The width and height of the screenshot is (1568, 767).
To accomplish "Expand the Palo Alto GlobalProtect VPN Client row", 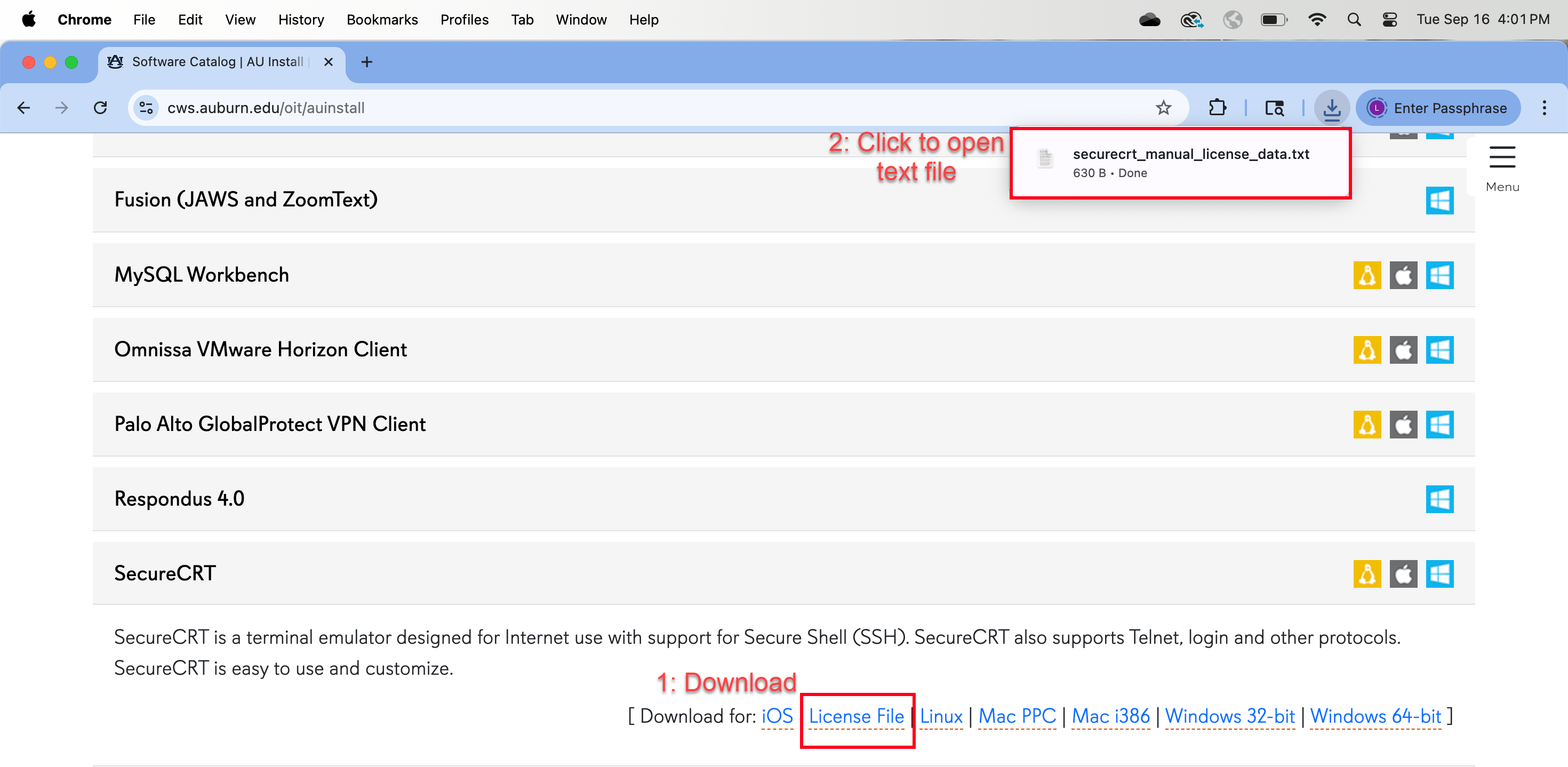I will [783, 425].
